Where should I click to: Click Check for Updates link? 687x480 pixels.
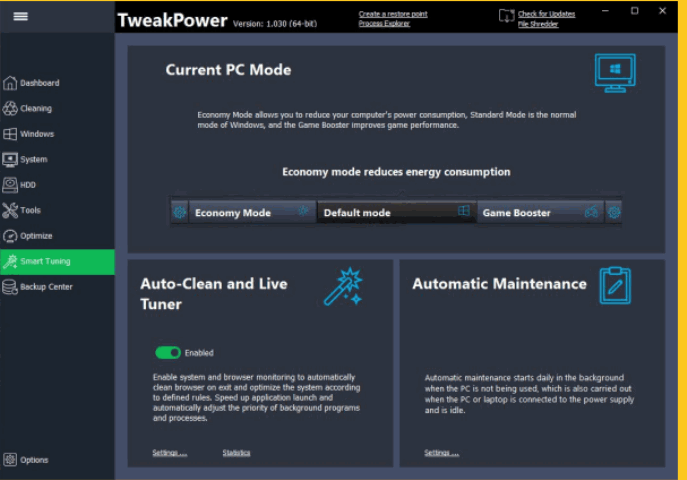[x=546, y=14]
